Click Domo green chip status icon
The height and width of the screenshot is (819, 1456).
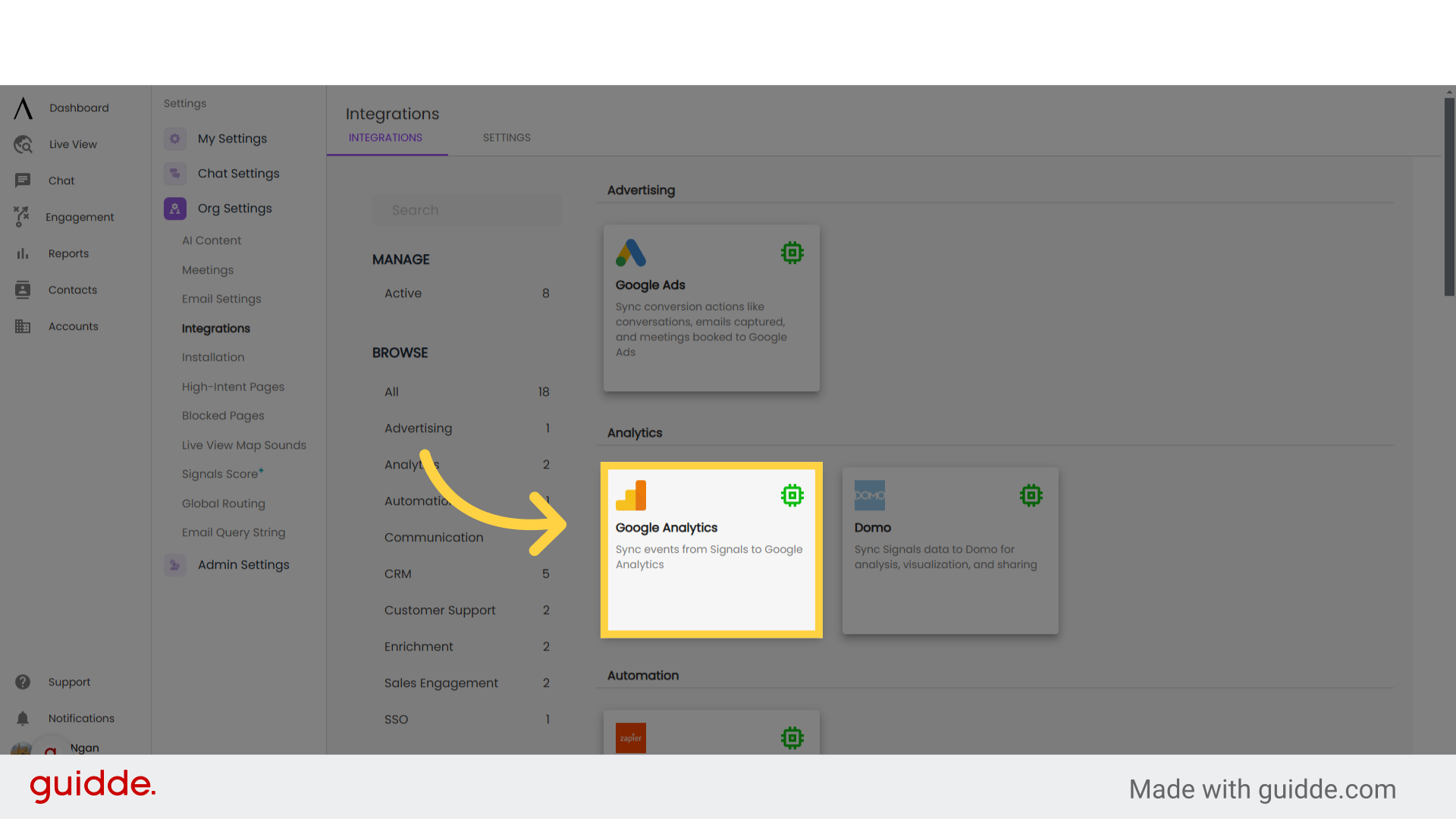pos(1031,495)
